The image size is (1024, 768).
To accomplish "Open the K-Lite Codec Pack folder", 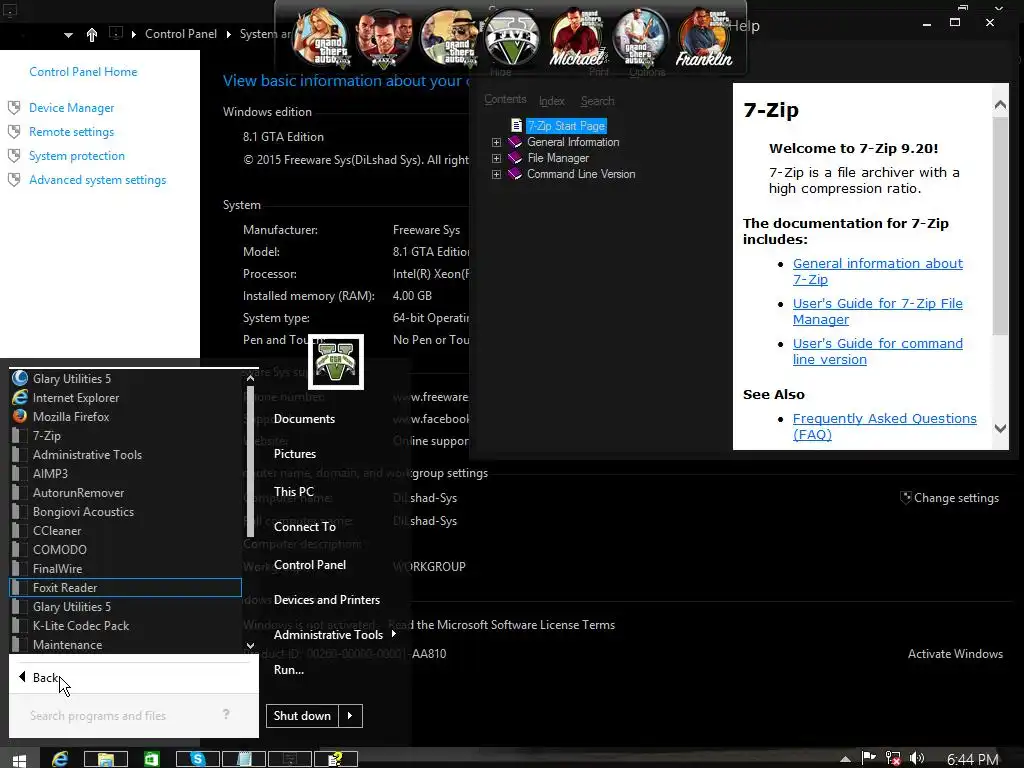I will pyautogui.click(x=125, y=625).
